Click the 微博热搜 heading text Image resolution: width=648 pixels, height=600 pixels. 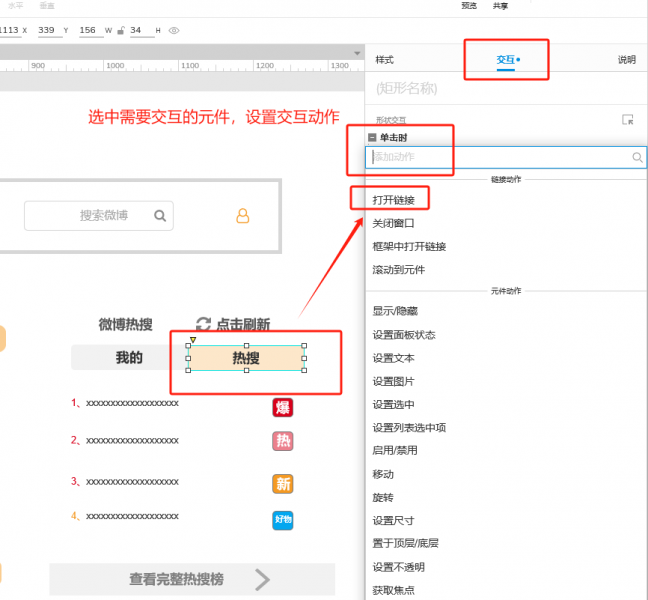point(126,324)
